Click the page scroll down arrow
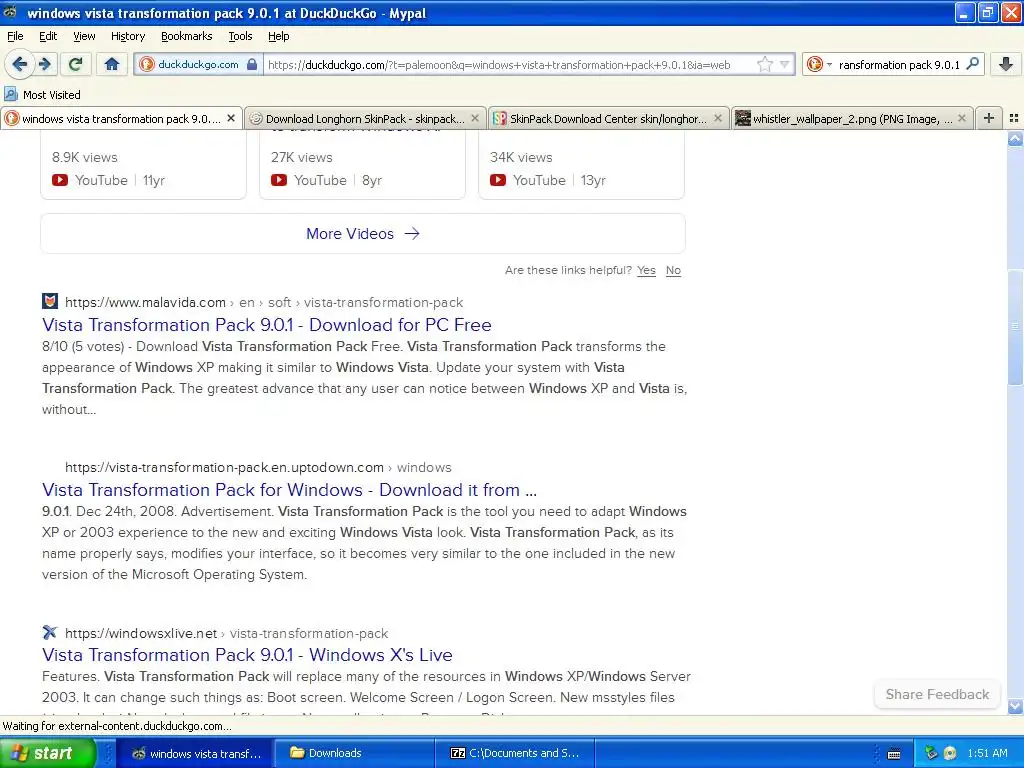The image size is (1024, 768). click(x=1015, y=706)
